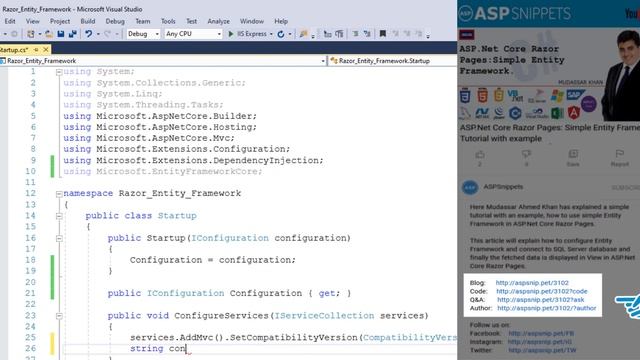Open the ASPSnippets channel avatar

click(x=470, y=187)
